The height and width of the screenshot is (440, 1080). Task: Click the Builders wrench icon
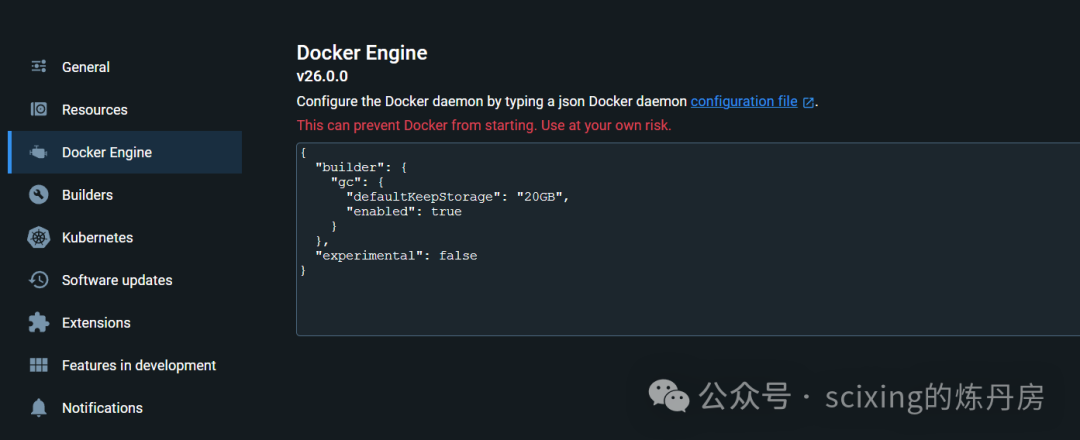tap(39, 195)
